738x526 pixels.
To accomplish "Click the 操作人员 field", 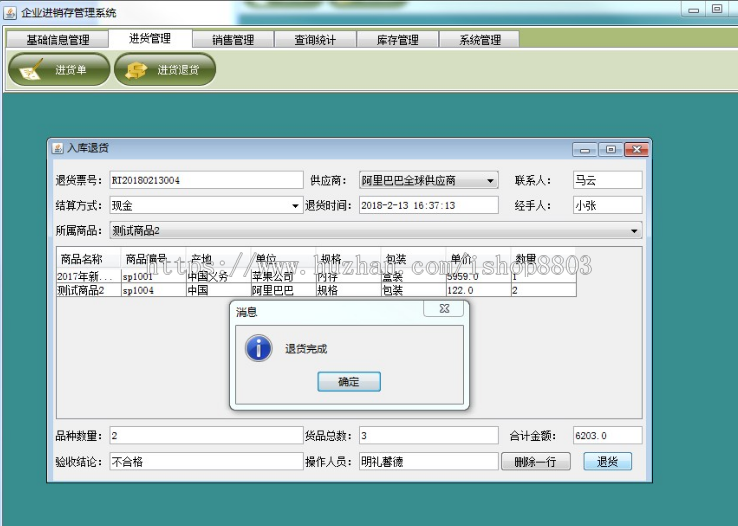I will point(428,462).
